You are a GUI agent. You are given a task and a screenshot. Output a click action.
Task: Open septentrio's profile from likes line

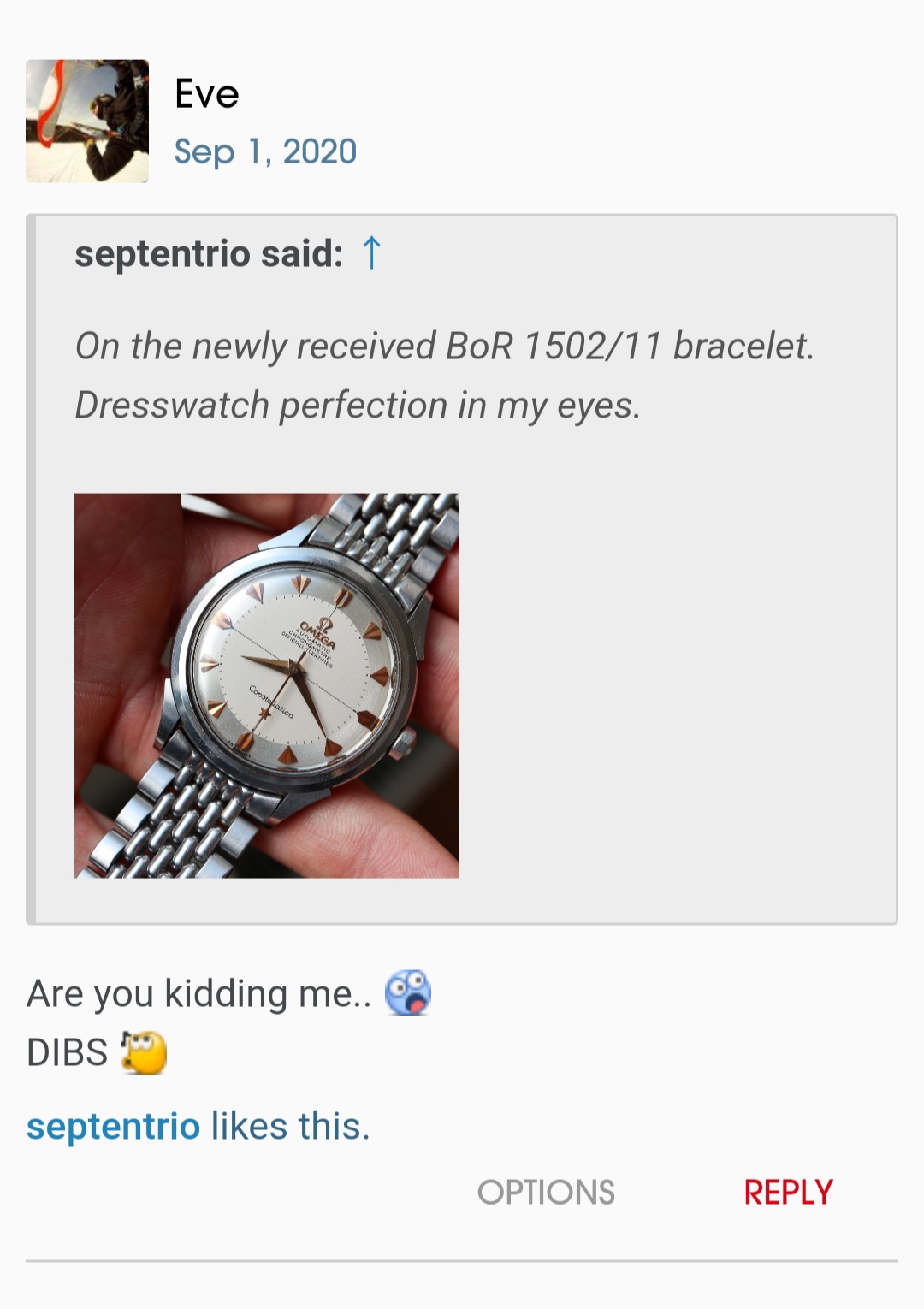pyautogui.click(x=113, y=1126)
